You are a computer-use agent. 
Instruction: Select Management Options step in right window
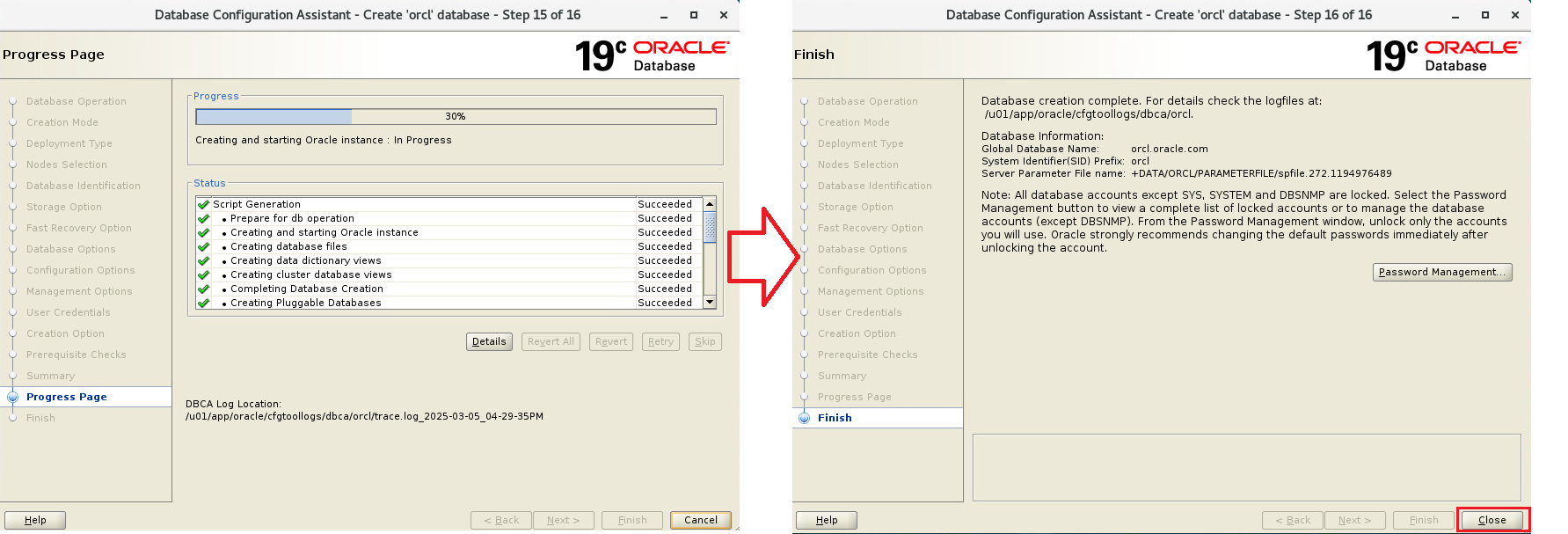pyautogui.click(x=871, y=291)
